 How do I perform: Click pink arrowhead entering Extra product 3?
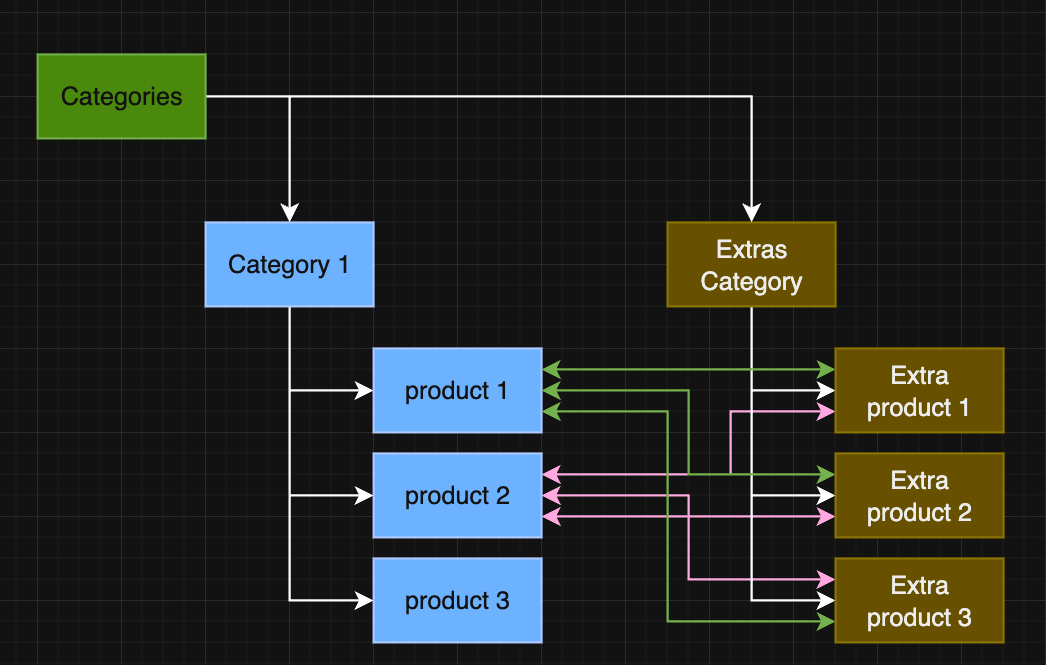point(826,579)
